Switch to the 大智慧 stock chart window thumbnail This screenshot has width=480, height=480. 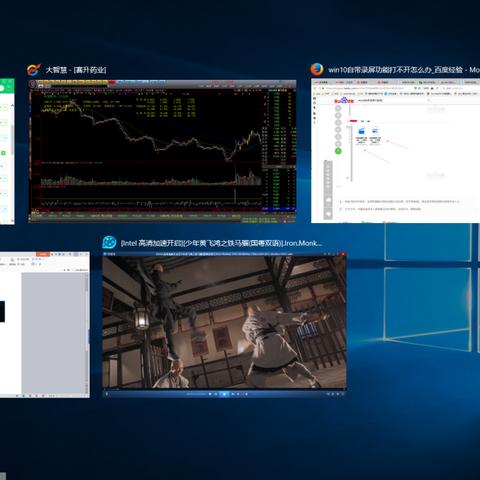[x=162, y=151]
